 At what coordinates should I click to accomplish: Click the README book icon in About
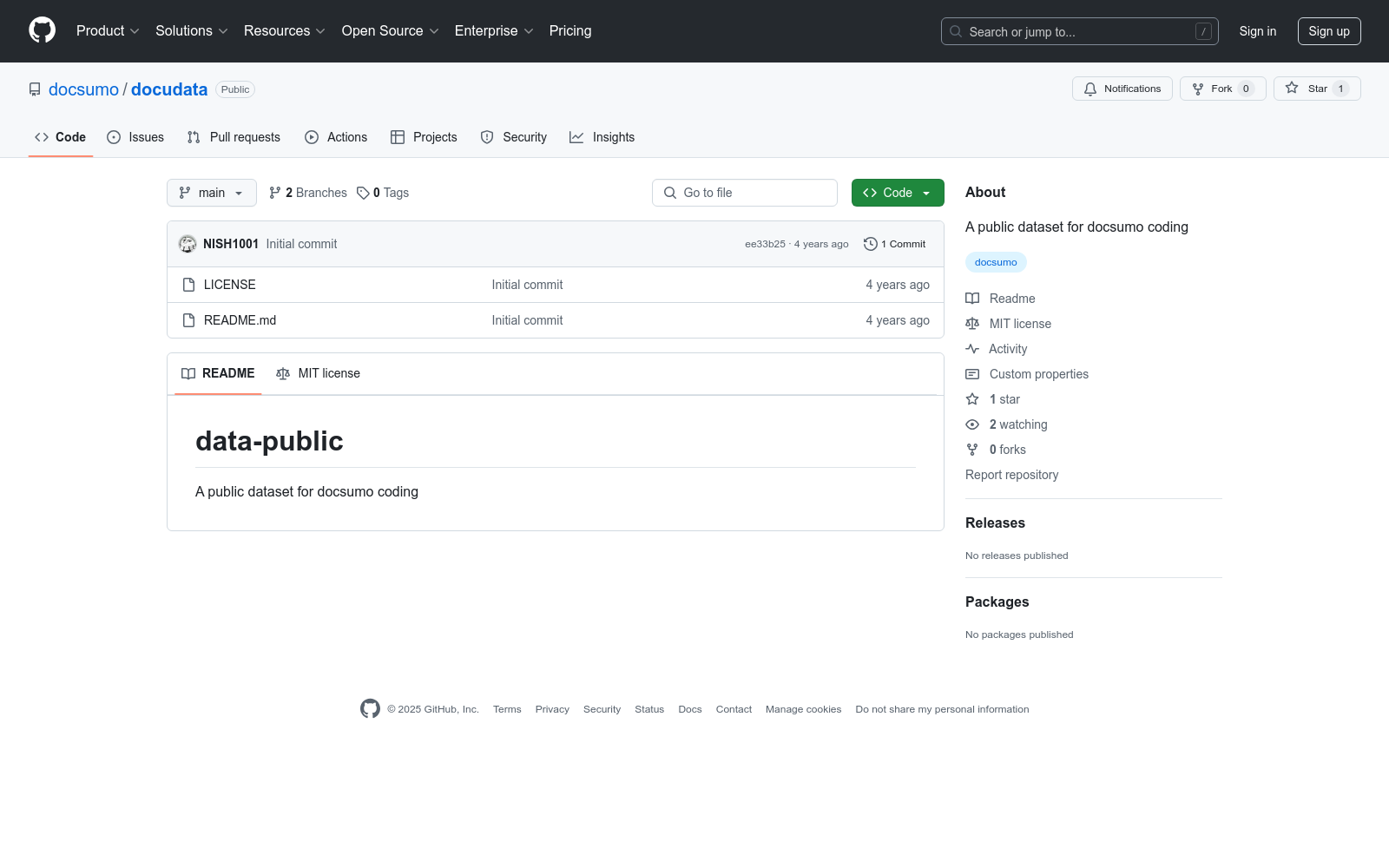(x=972, y=299)
